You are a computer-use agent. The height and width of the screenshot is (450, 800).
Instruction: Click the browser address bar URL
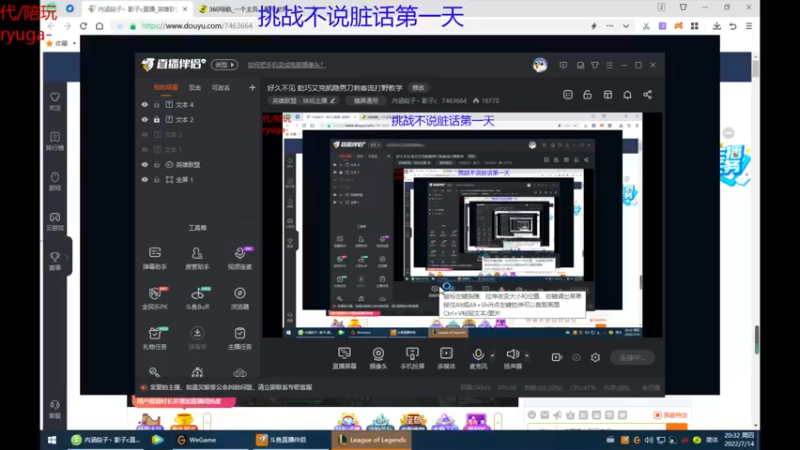(x=197, y=26)
